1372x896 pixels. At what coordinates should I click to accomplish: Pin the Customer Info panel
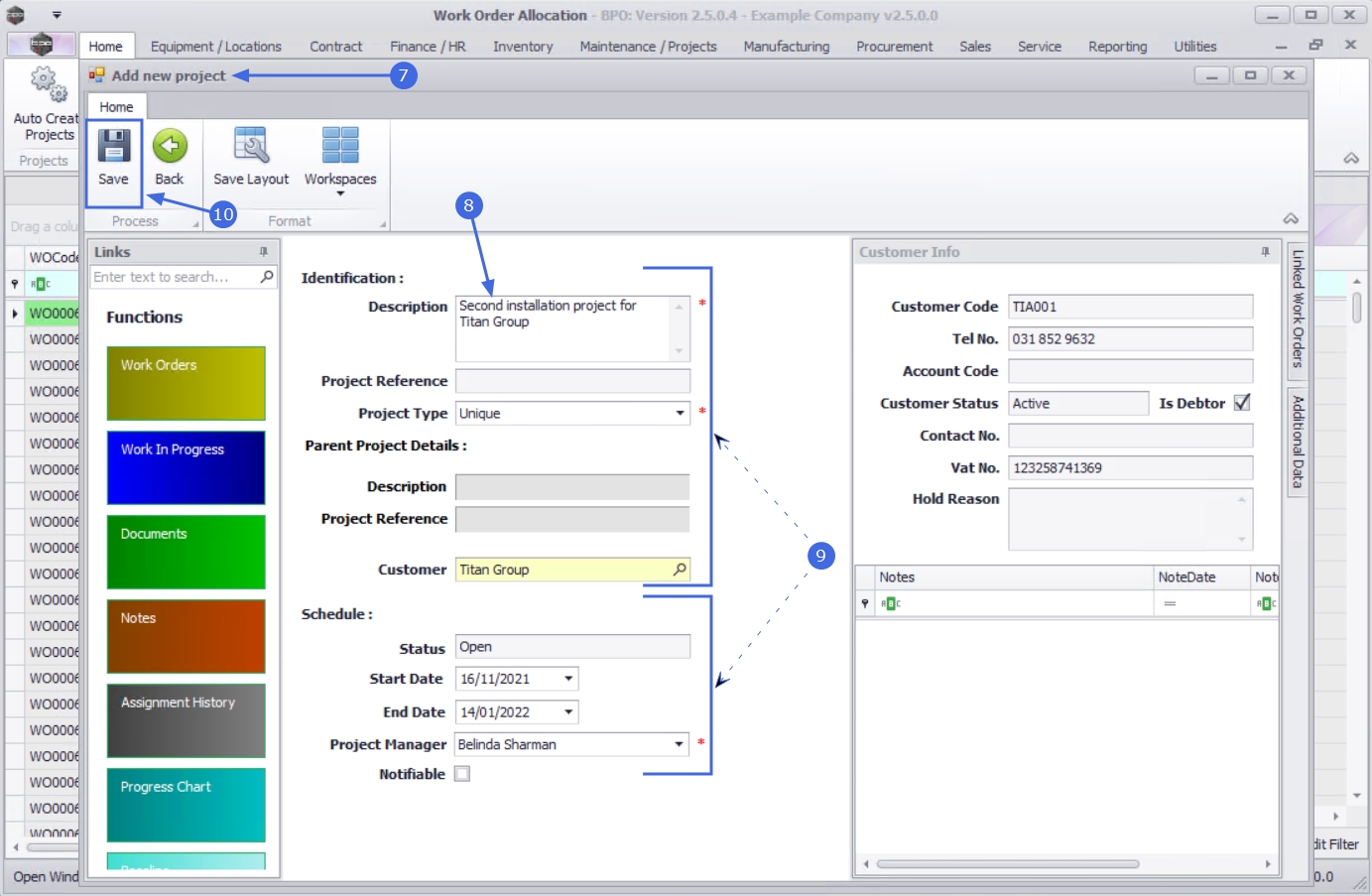(x=1265, y=252)
